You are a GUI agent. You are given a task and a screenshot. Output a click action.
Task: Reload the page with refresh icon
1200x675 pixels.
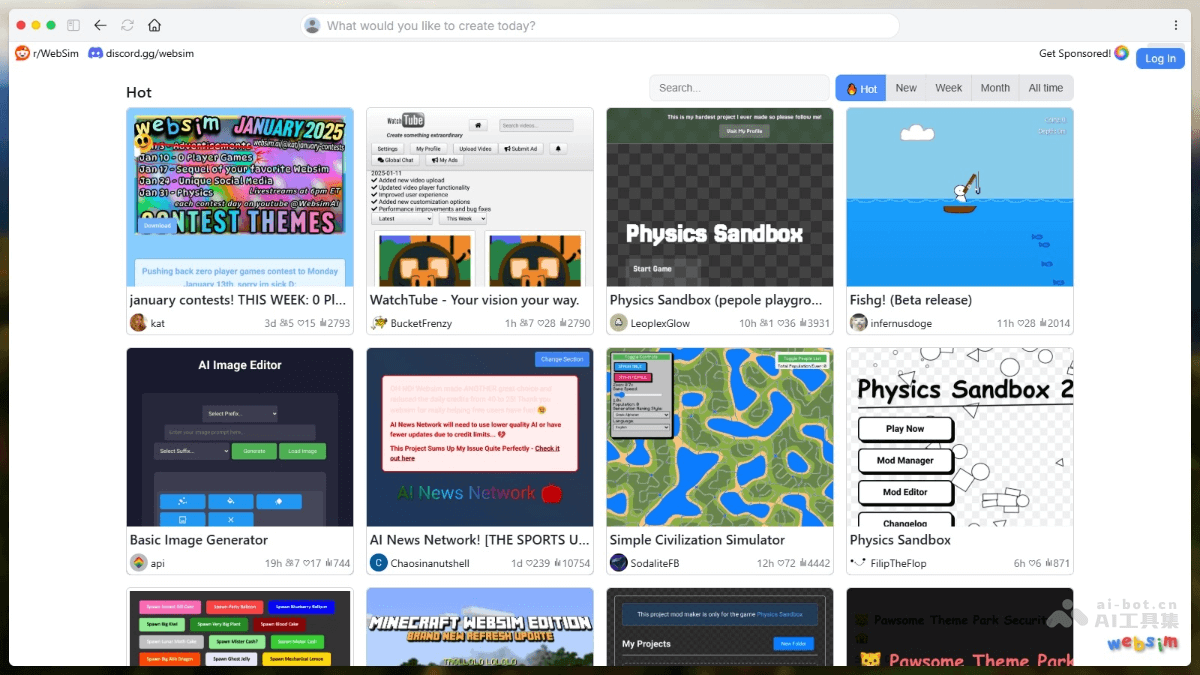(127, 25)
